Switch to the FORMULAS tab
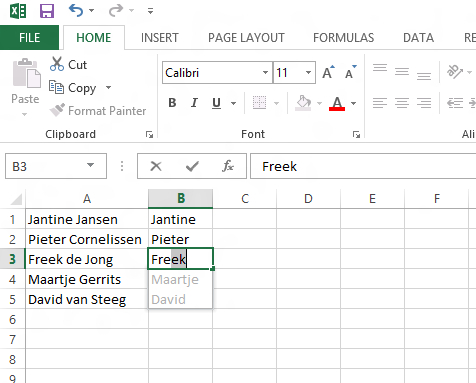The image size is (476, 383). tap(343, 38)
